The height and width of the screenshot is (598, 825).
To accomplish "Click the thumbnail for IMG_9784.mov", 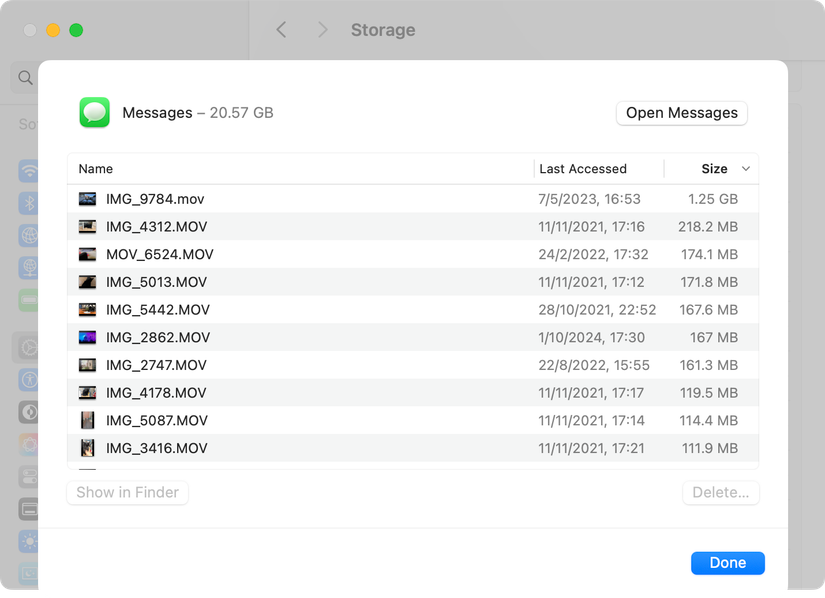I will 87,199.
